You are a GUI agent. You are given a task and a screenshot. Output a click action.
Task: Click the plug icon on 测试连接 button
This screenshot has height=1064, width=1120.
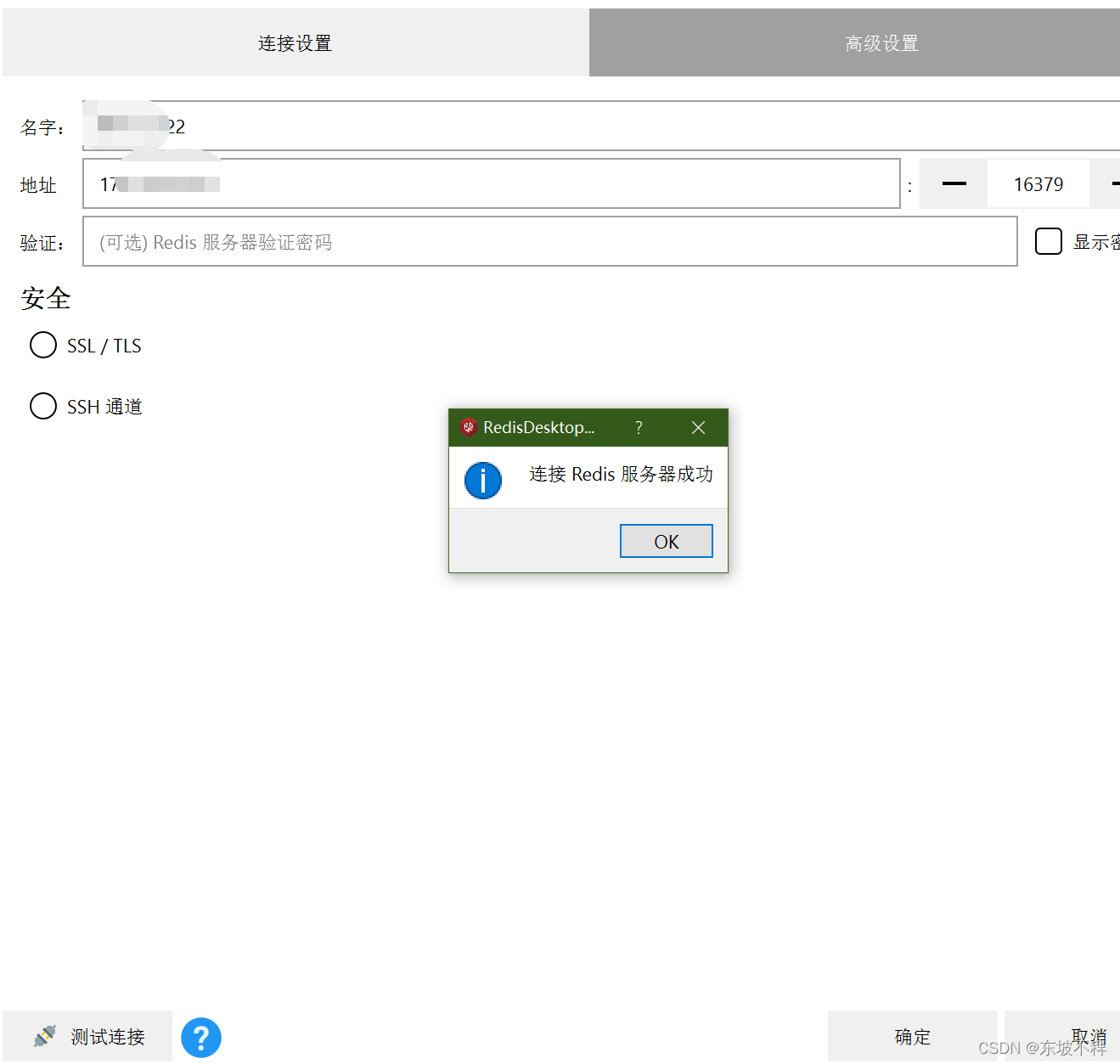point(45,1036)
